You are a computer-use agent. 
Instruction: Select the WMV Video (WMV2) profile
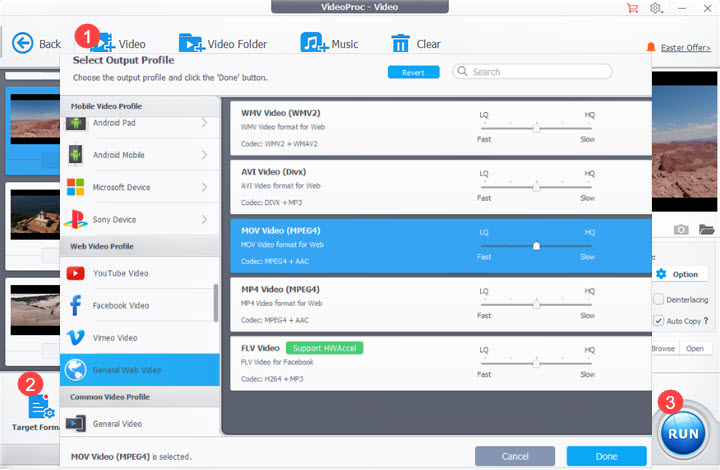(441, 128)
